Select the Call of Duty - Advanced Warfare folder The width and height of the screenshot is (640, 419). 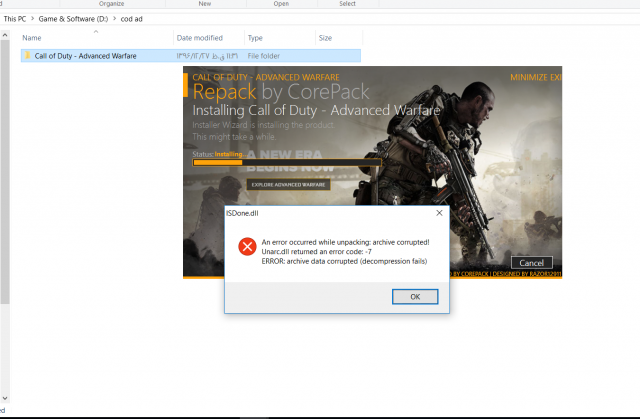(x=191, y=56)
